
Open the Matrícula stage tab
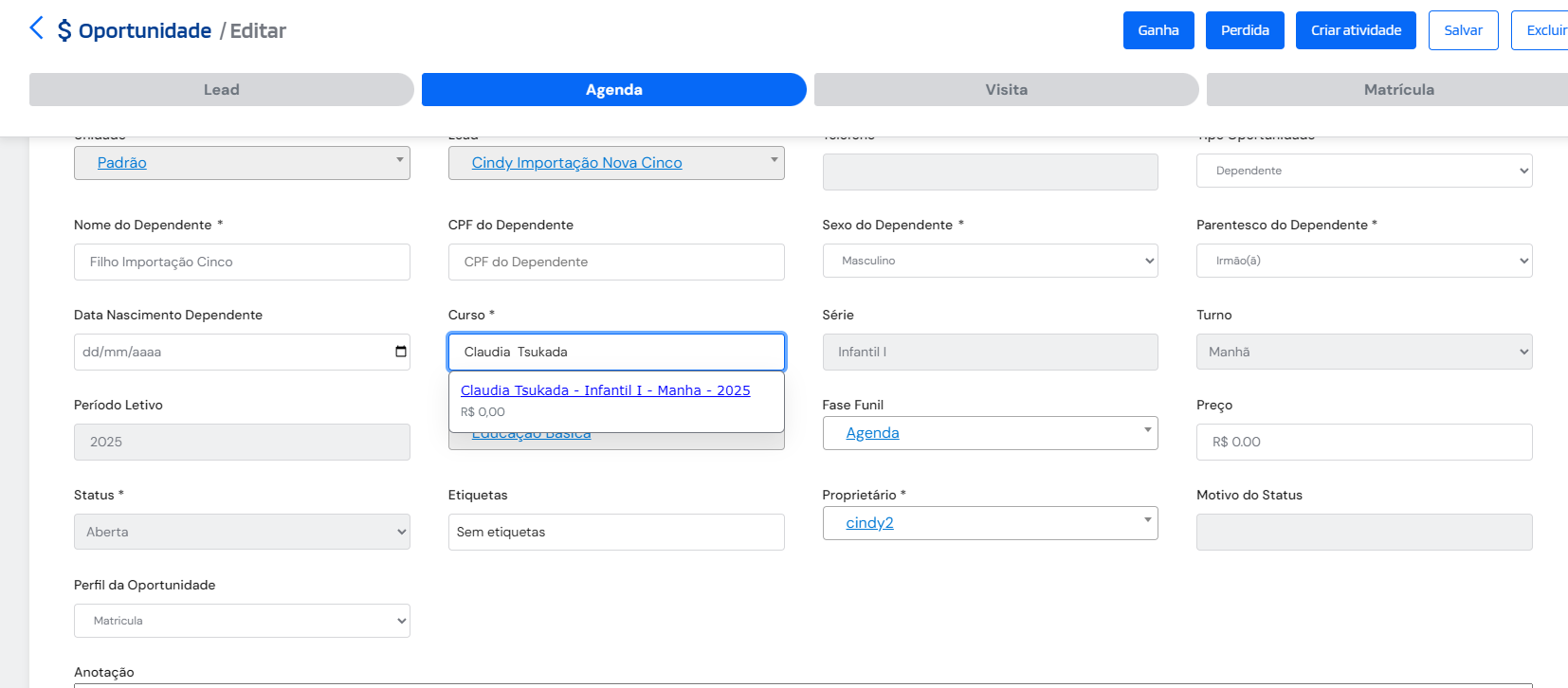1388,90
